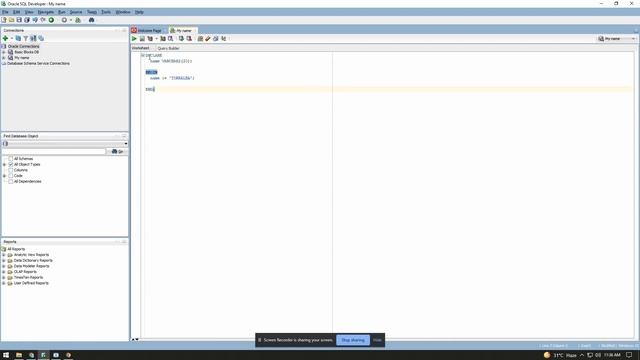640x360 pixels.
Task: Click the SQL History icon in worksheet toolbar
Action: (216, 39)
